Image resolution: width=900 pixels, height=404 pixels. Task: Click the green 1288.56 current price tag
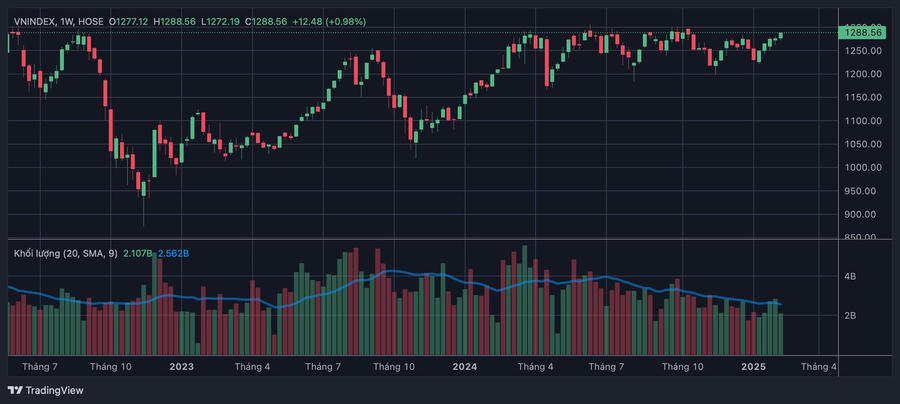click(x=863, y=33)
